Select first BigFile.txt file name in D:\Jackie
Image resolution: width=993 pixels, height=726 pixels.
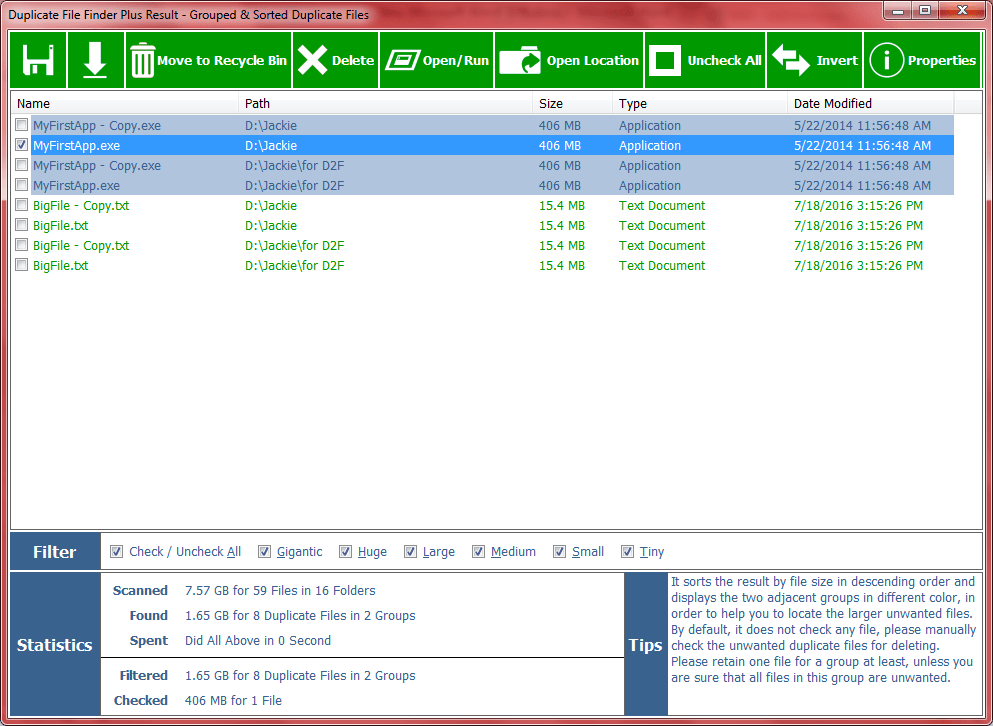tap(61, 226)
